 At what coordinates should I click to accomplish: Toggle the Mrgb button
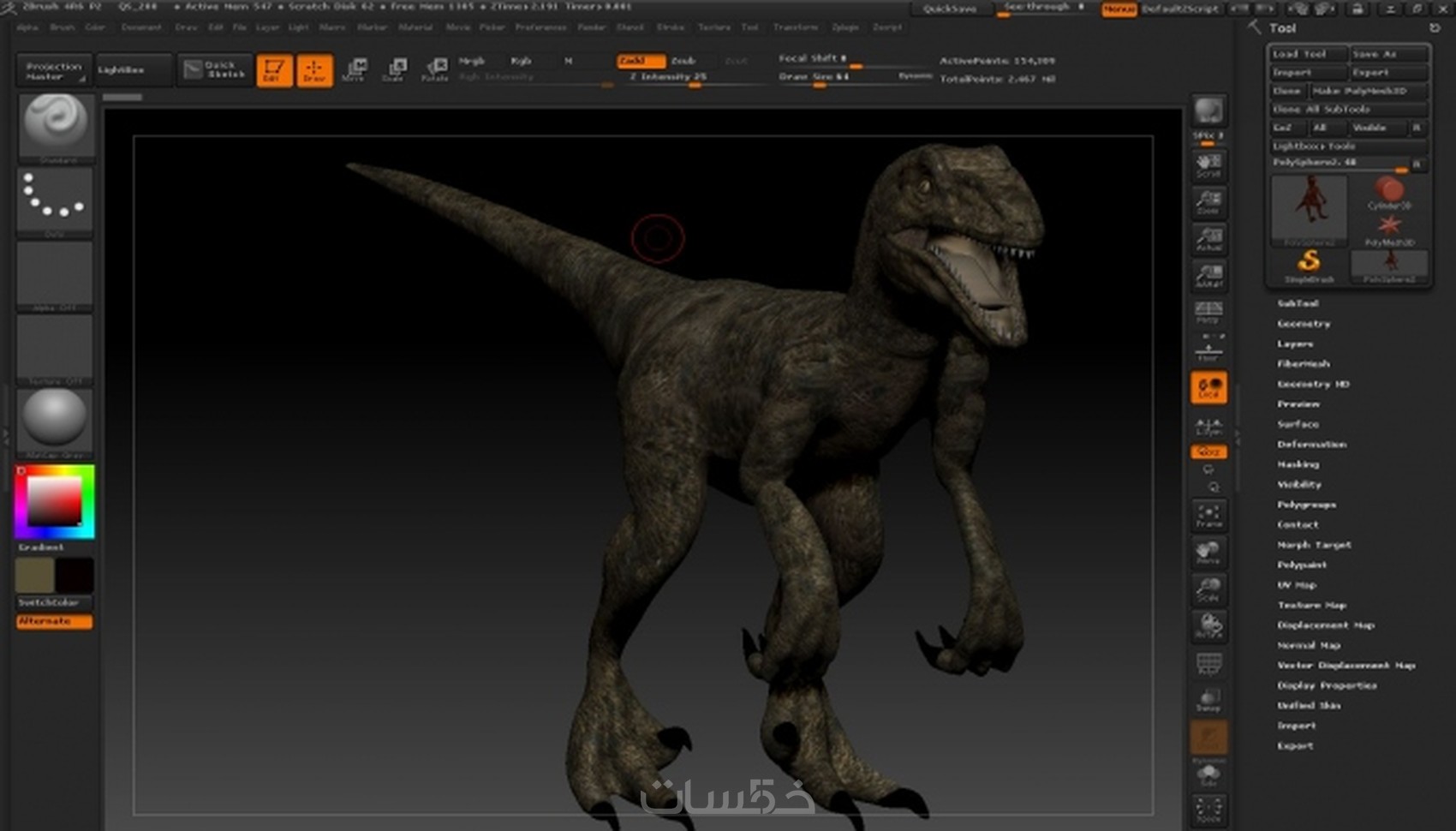[472, 61]
